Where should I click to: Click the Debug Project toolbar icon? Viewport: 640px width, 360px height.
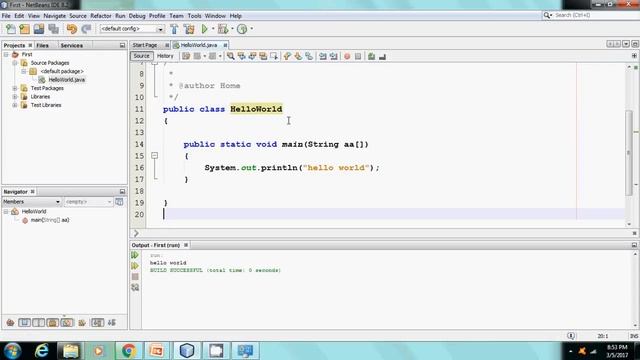point(223,29)
